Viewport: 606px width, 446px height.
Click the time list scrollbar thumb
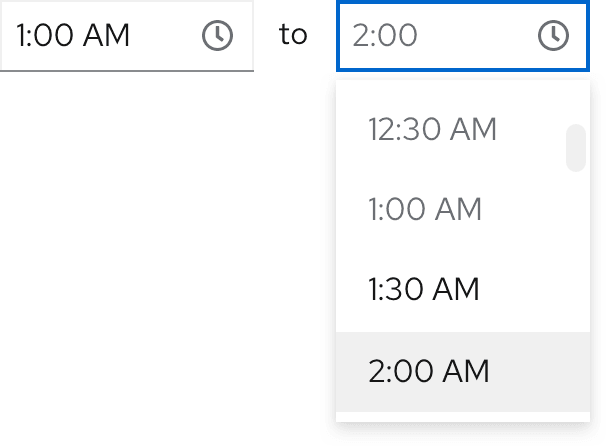point(576,148)
